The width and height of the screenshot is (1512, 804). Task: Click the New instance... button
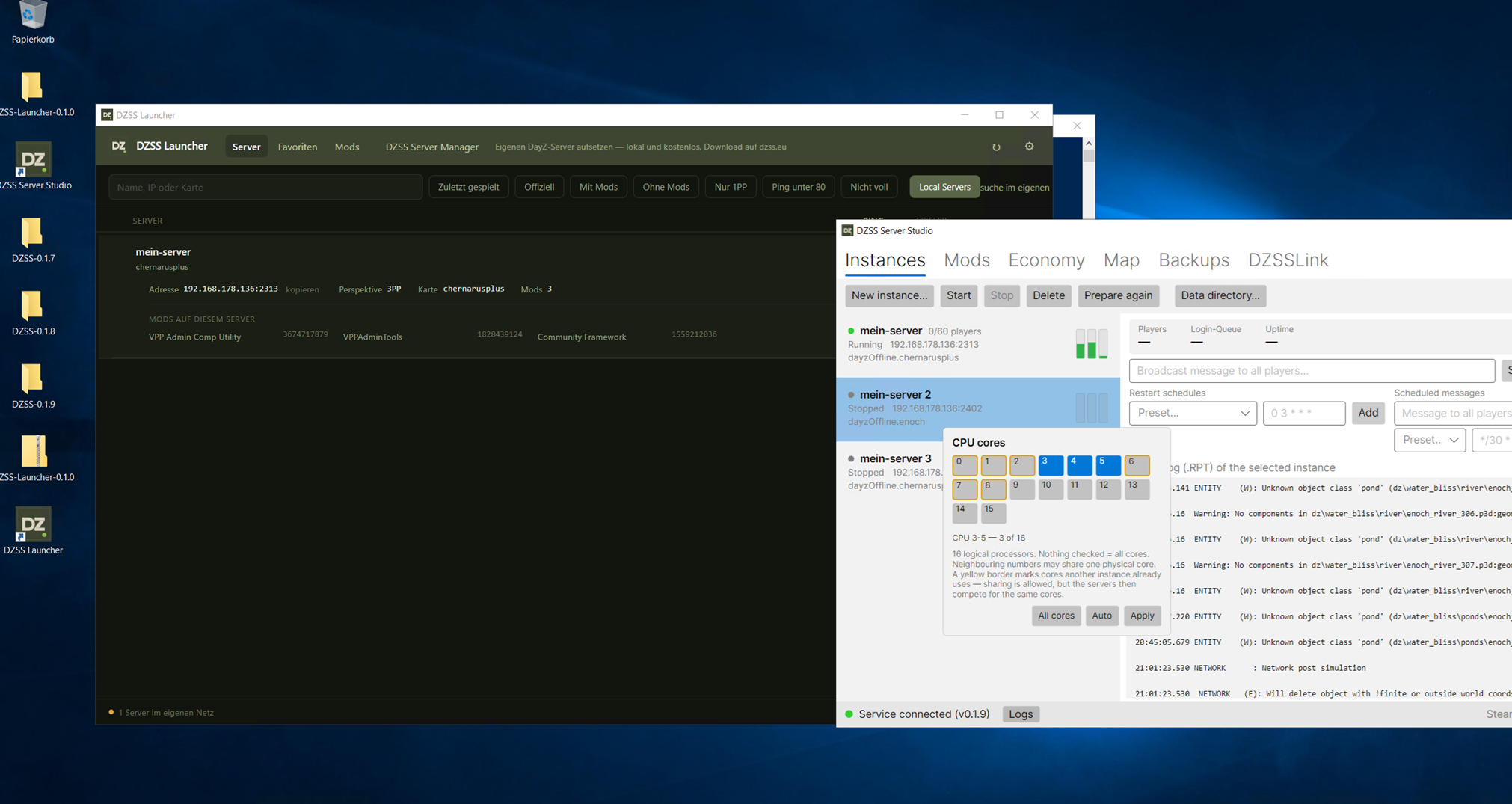(889, 295)
